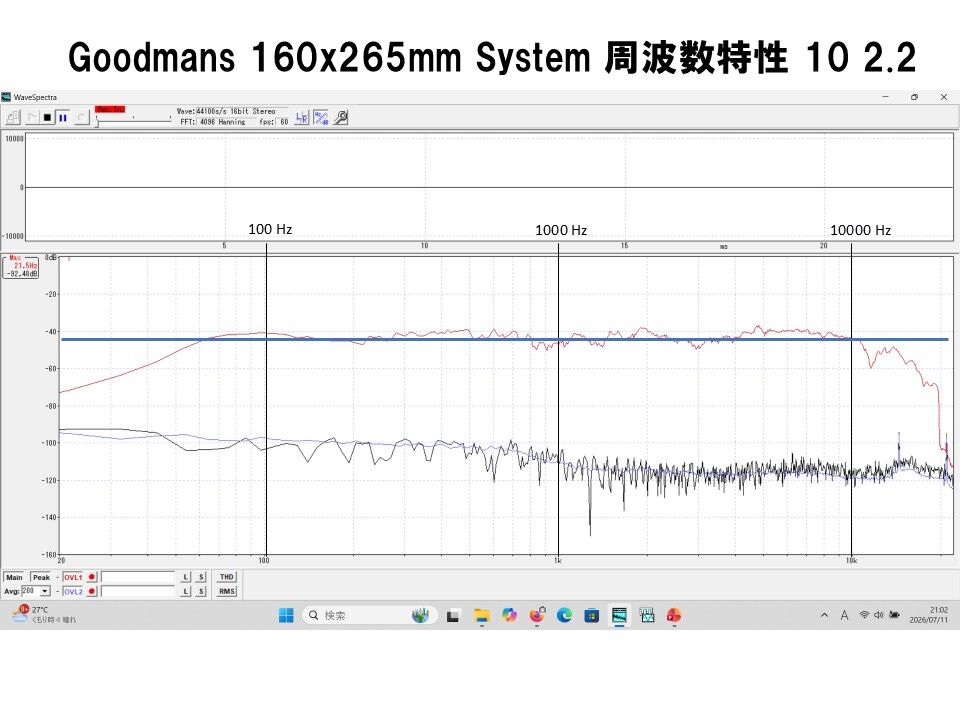Click the L load button for OVL2
Screen dimensions: 960x720
[x=186, y=591]
